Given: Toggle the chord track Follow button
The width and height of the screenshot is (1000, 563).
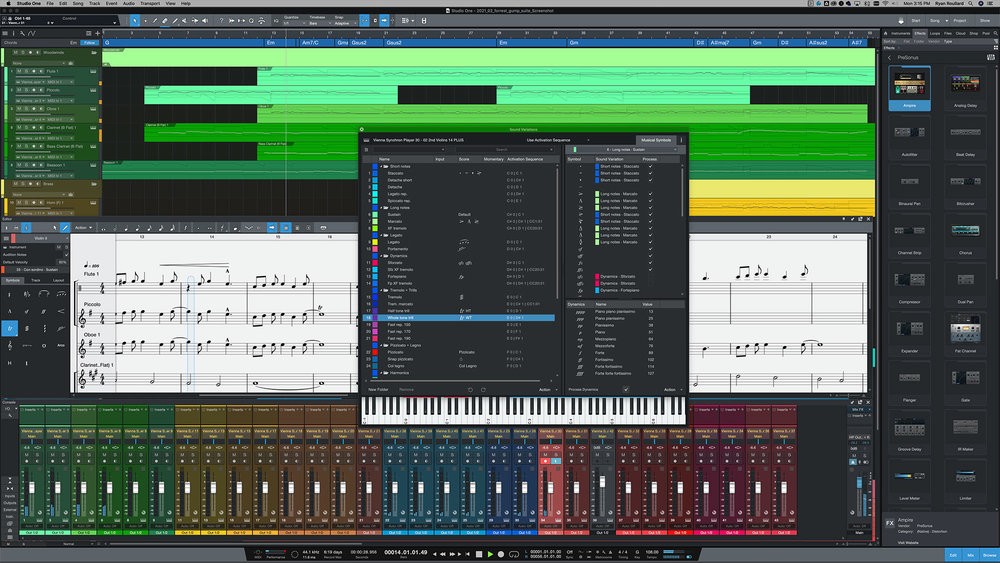Looking at the screenshot, I should click(x=90, y=43).
